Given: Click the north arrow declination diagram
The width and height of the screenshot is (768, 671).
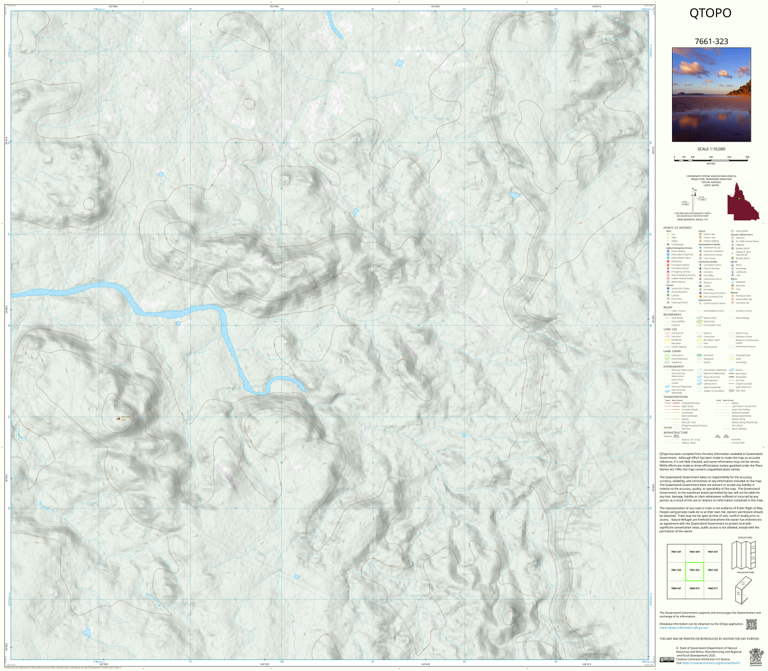Looking at the screenshot, I should tap(695, 198).
